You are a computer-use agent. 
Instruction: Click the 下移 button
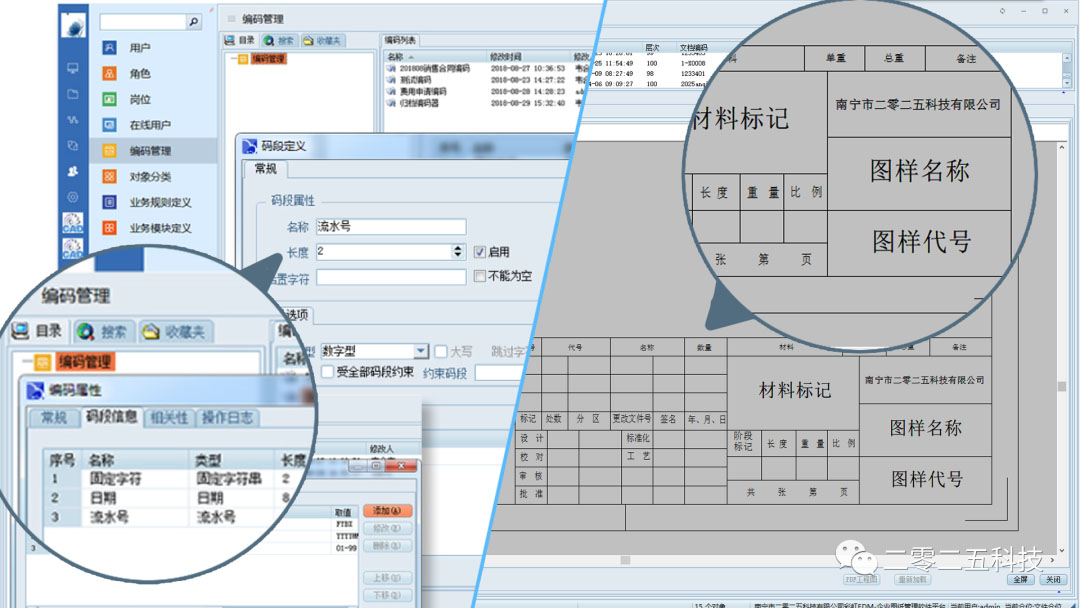coord(386,595)
